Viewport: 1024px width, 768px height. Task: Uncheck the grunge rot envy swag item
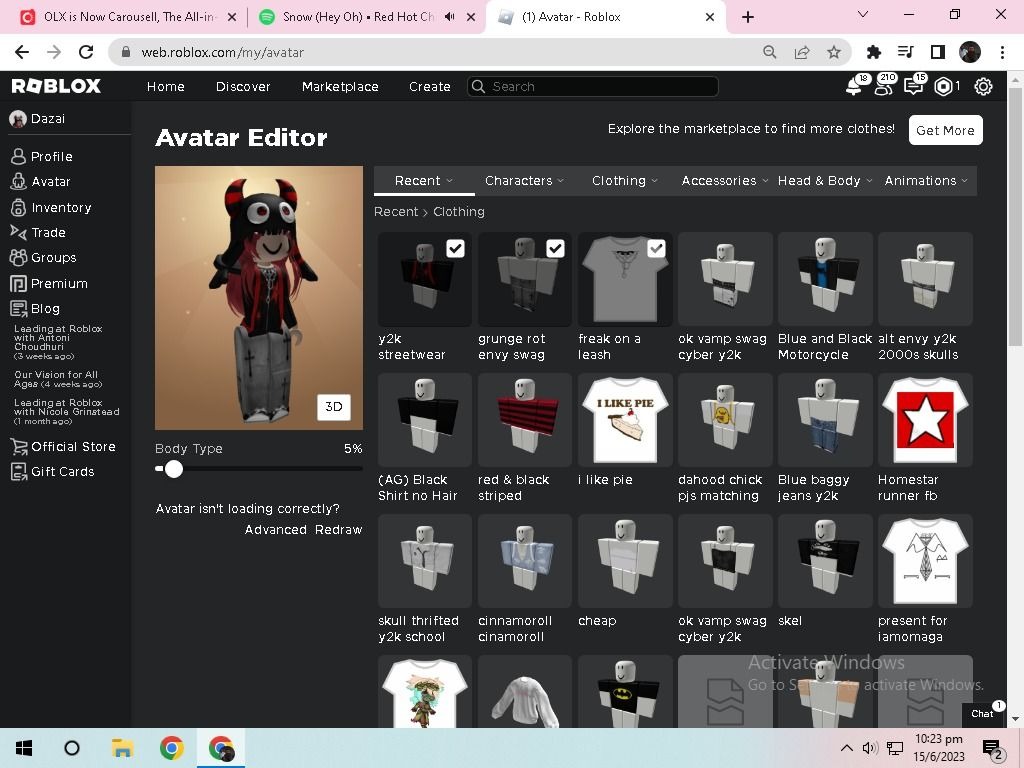coord(556,248)
